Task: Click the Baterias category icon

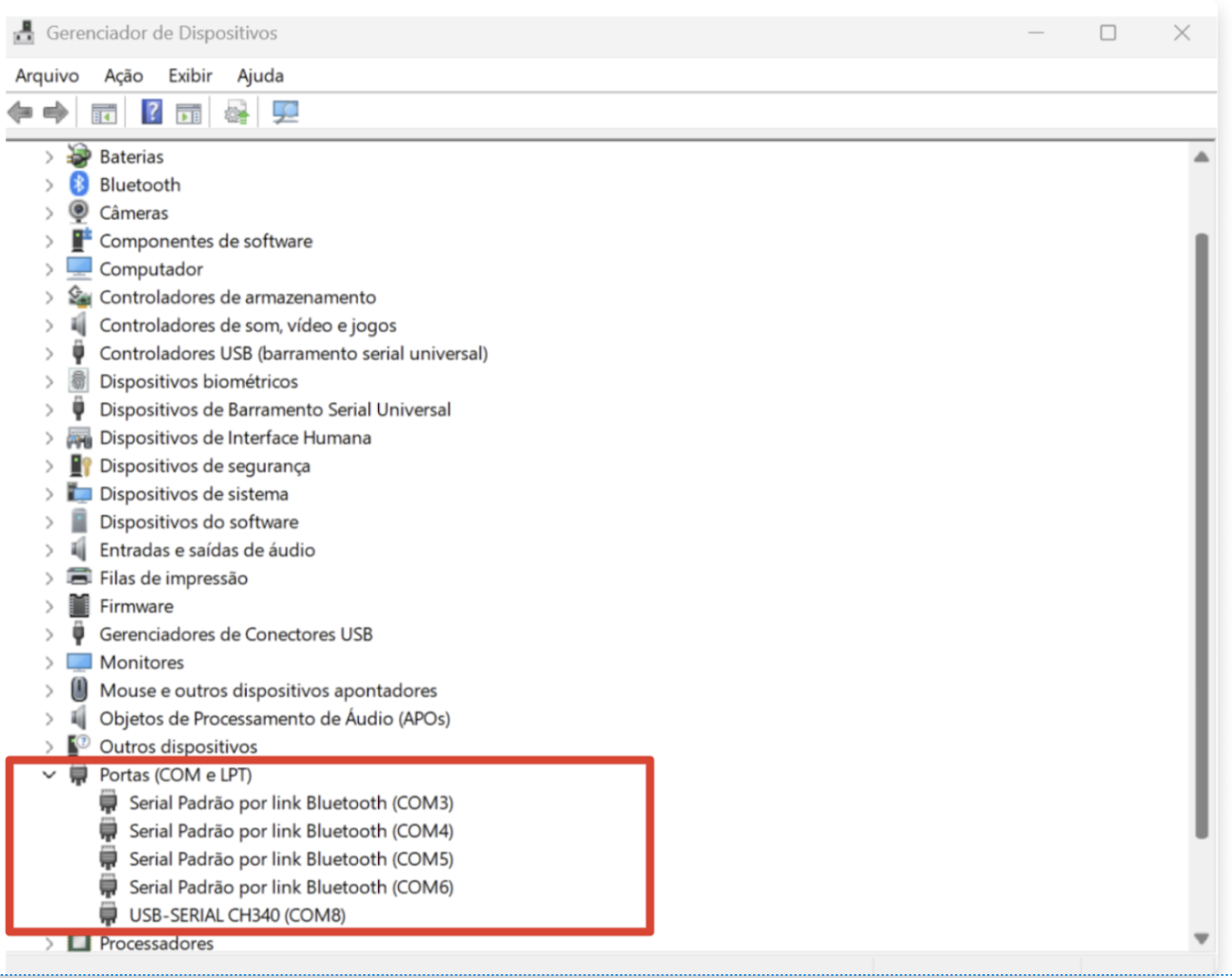Action: (x=79, y=156)
